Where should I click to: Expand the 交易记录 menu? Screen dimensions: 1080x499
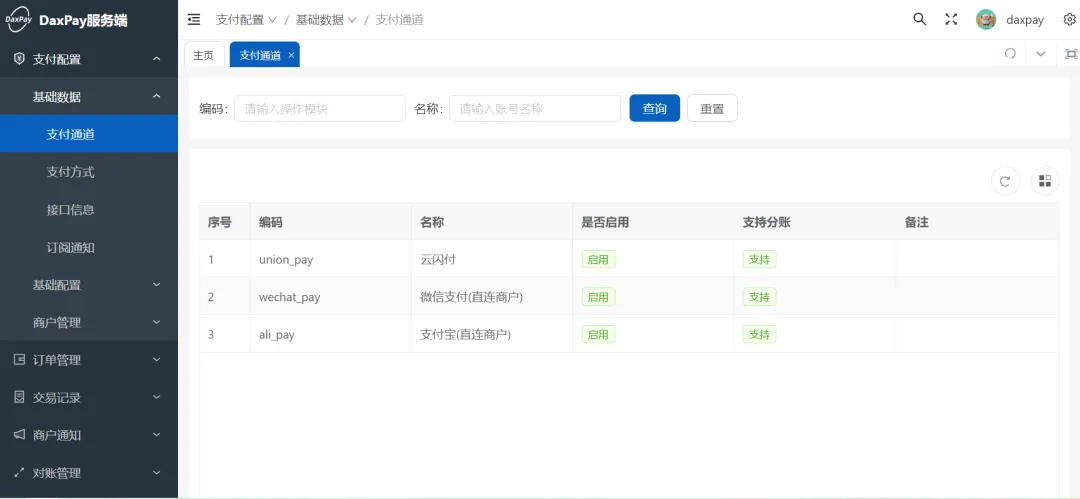156,397
